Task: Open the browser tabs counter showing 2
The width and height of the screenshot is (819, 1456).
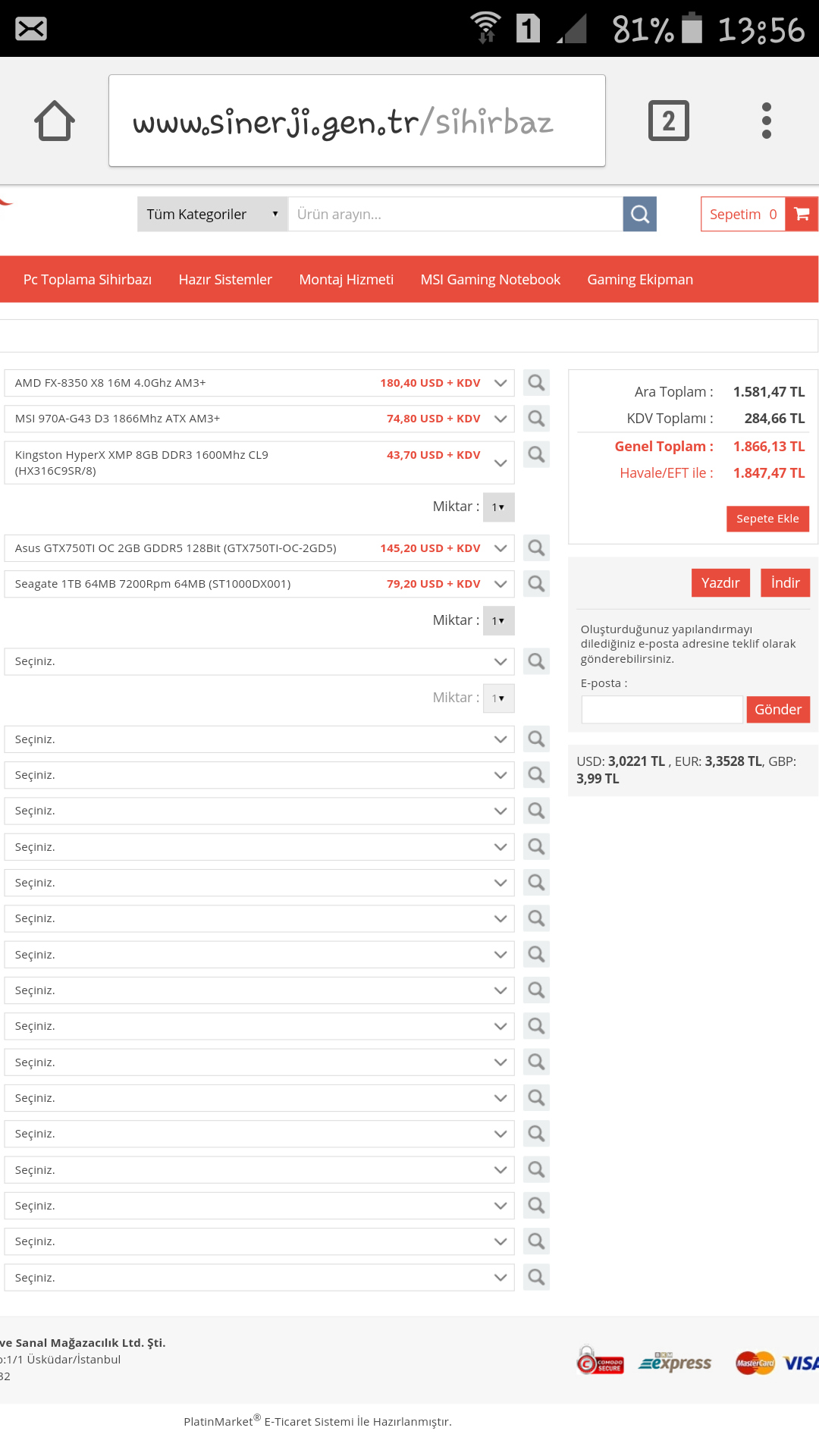Action: click(668, 121)
